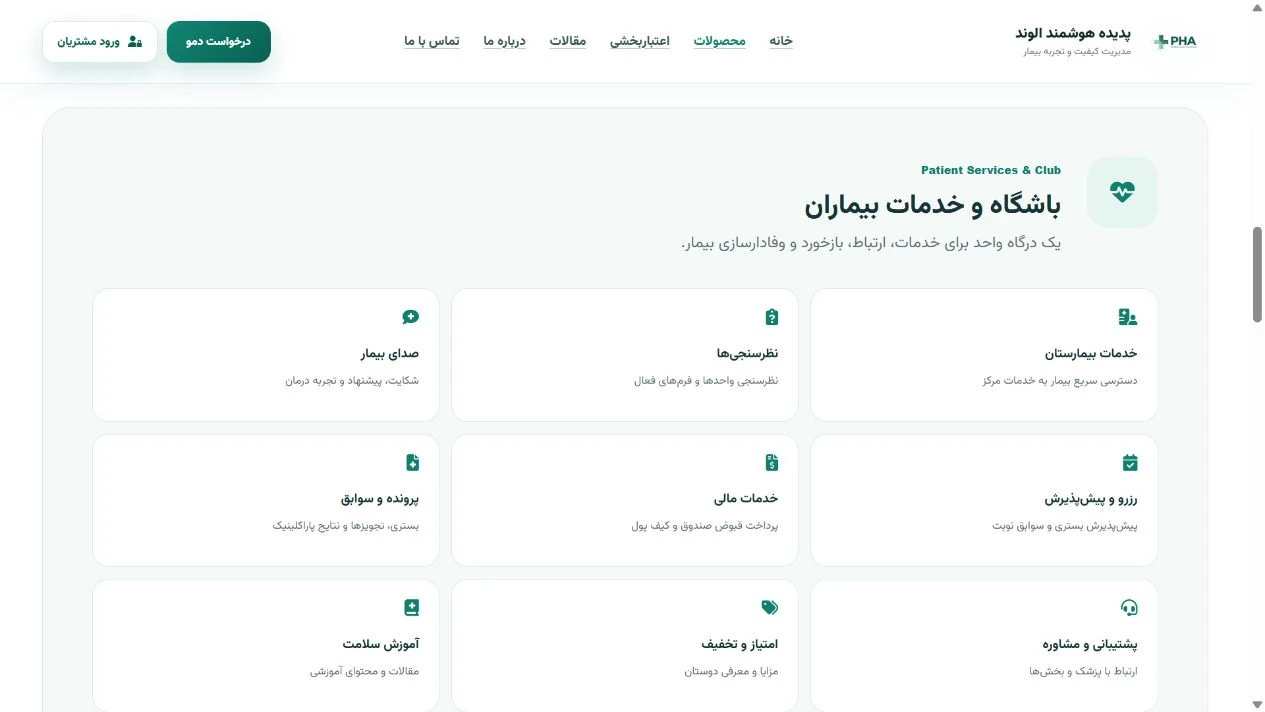Image resolution: width=1265 pixels, height=712 pixels.
Task: Click the خدمات بیمارستان card icon
Action: pos(1128,317)
